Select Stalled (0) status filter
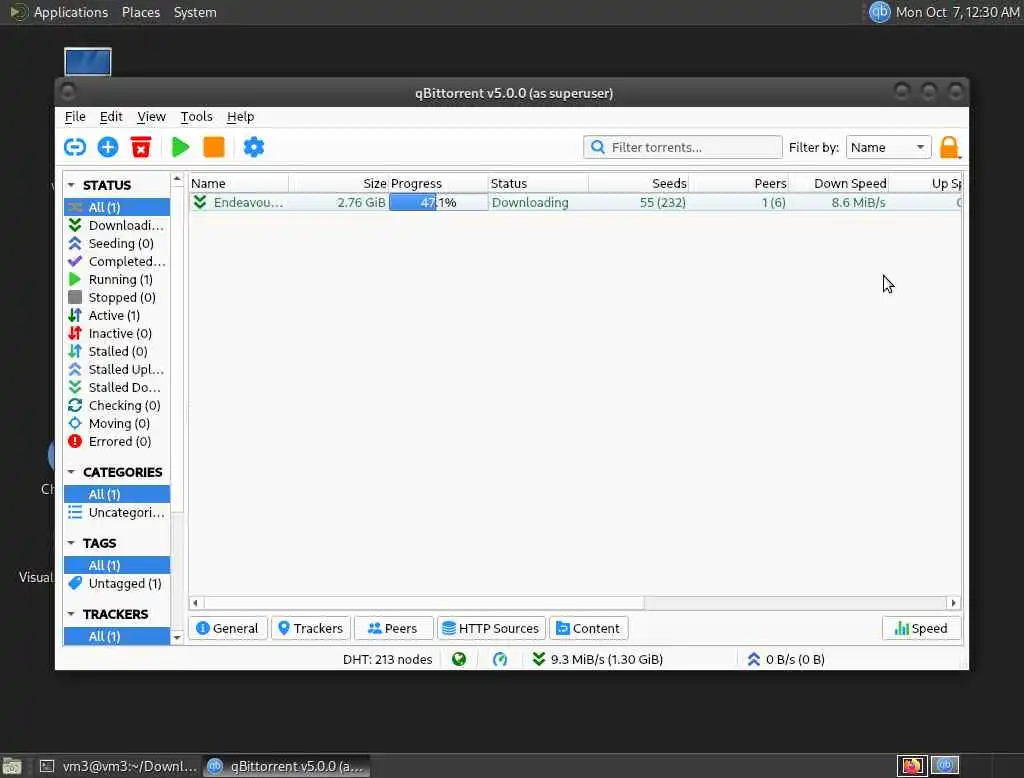This screenshot has width=1024, height=778. [117, 351]
